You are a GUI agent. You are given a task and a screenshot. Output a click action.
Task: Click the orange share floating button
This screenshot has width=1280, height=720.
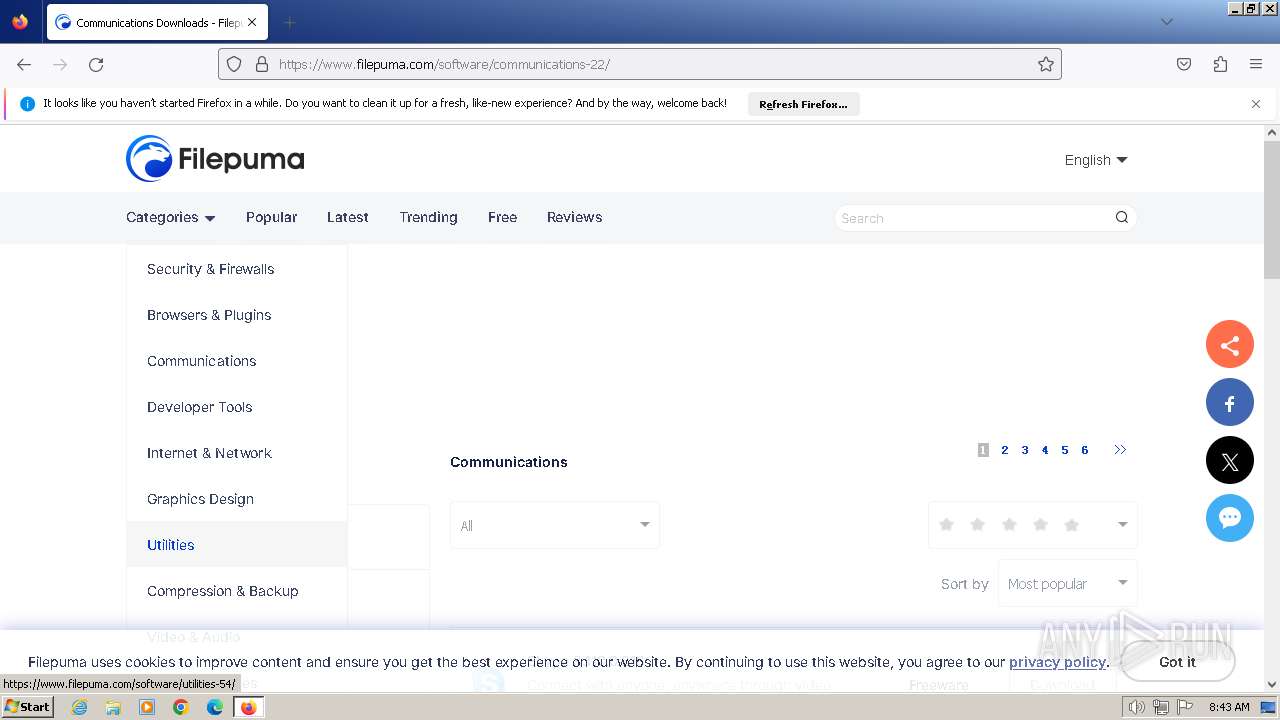pos(1230,345)
